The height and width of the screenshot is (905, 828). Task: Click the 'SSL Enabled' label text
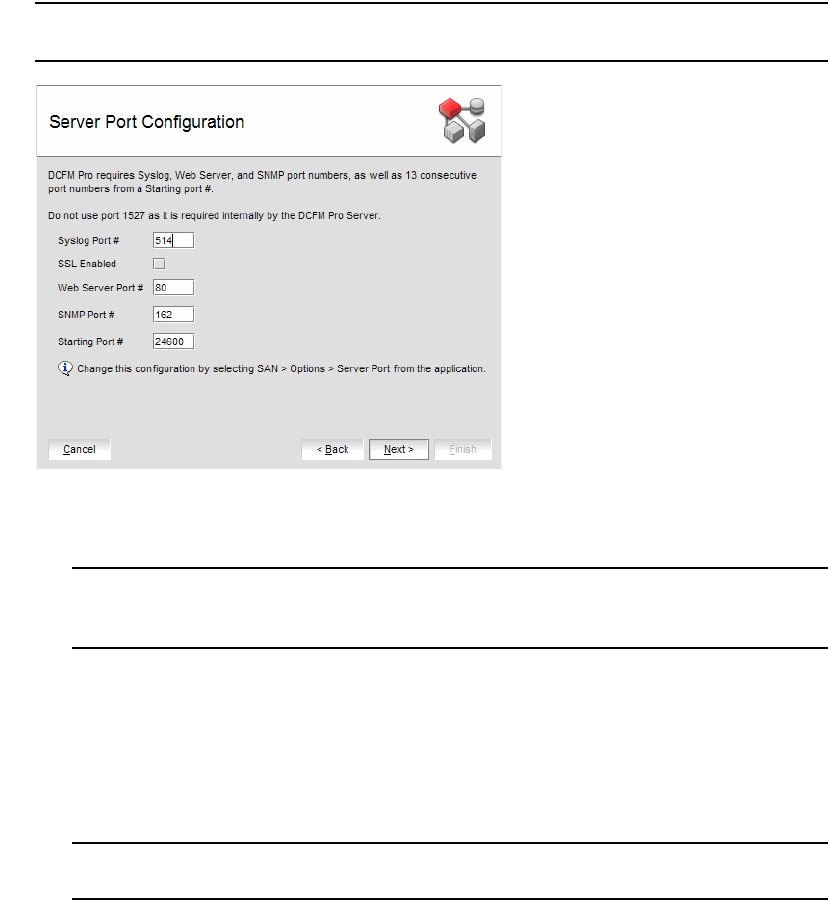tap(87, 264)
